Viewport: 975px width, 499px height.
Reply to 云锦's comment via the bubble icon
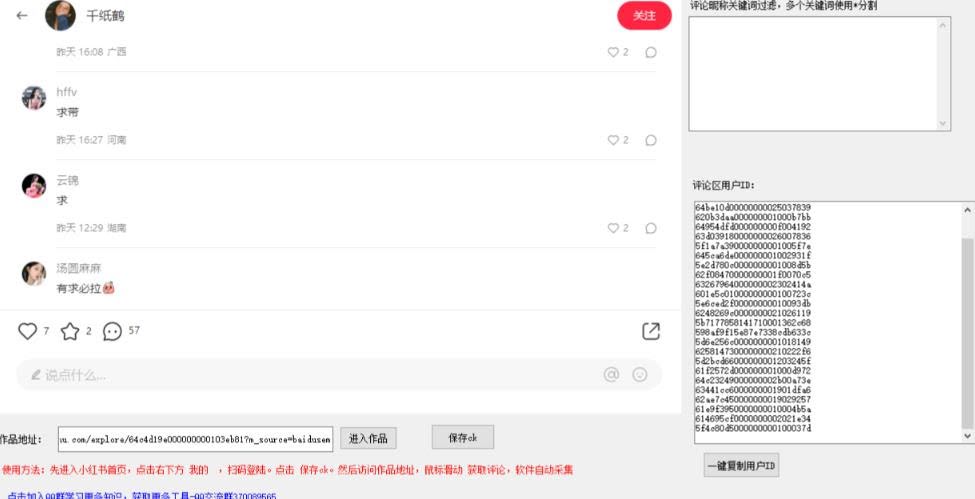coord(651,228)
